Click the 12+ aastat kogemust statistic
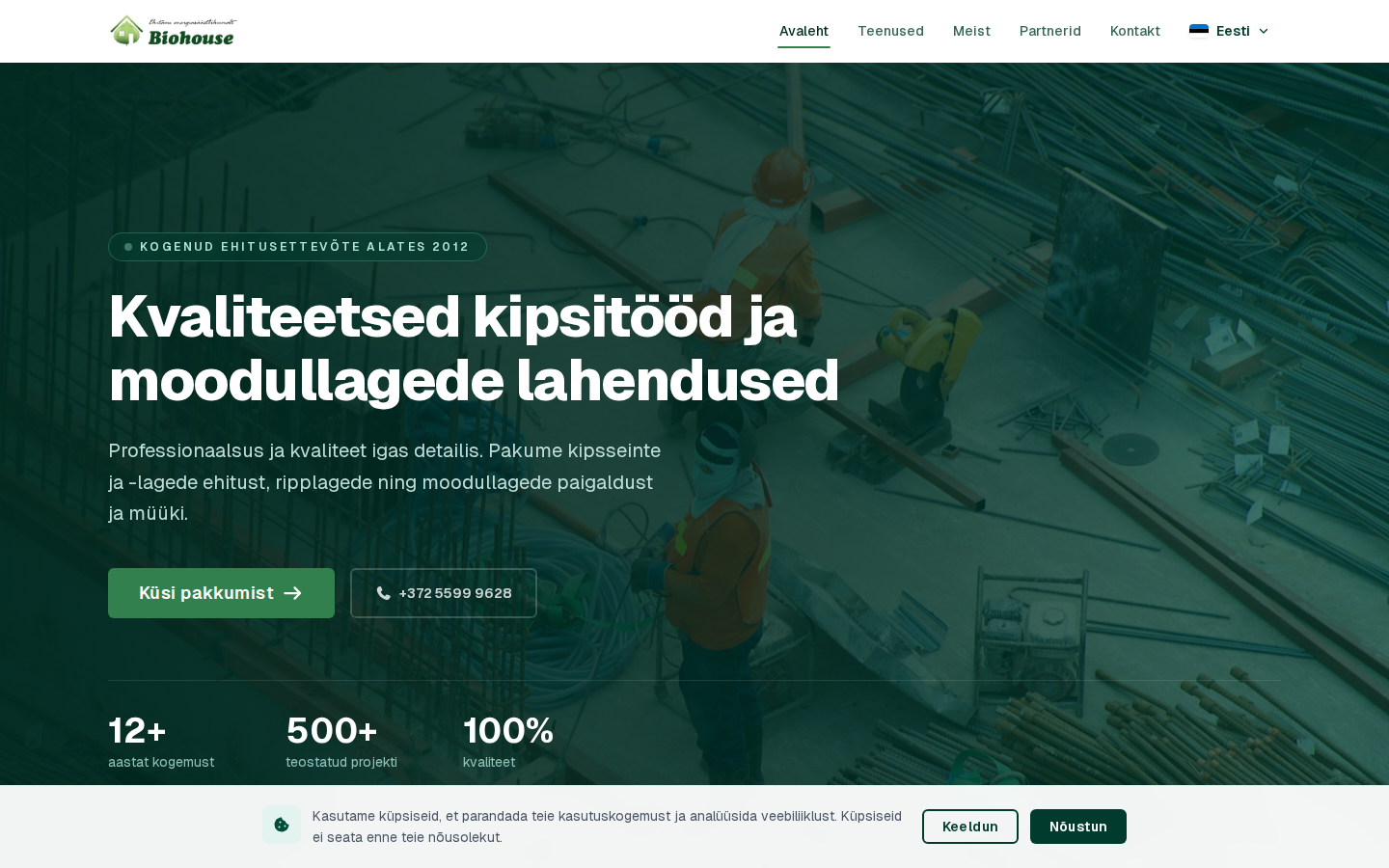Screen dimensions: 1389x868 pos(160,741)
